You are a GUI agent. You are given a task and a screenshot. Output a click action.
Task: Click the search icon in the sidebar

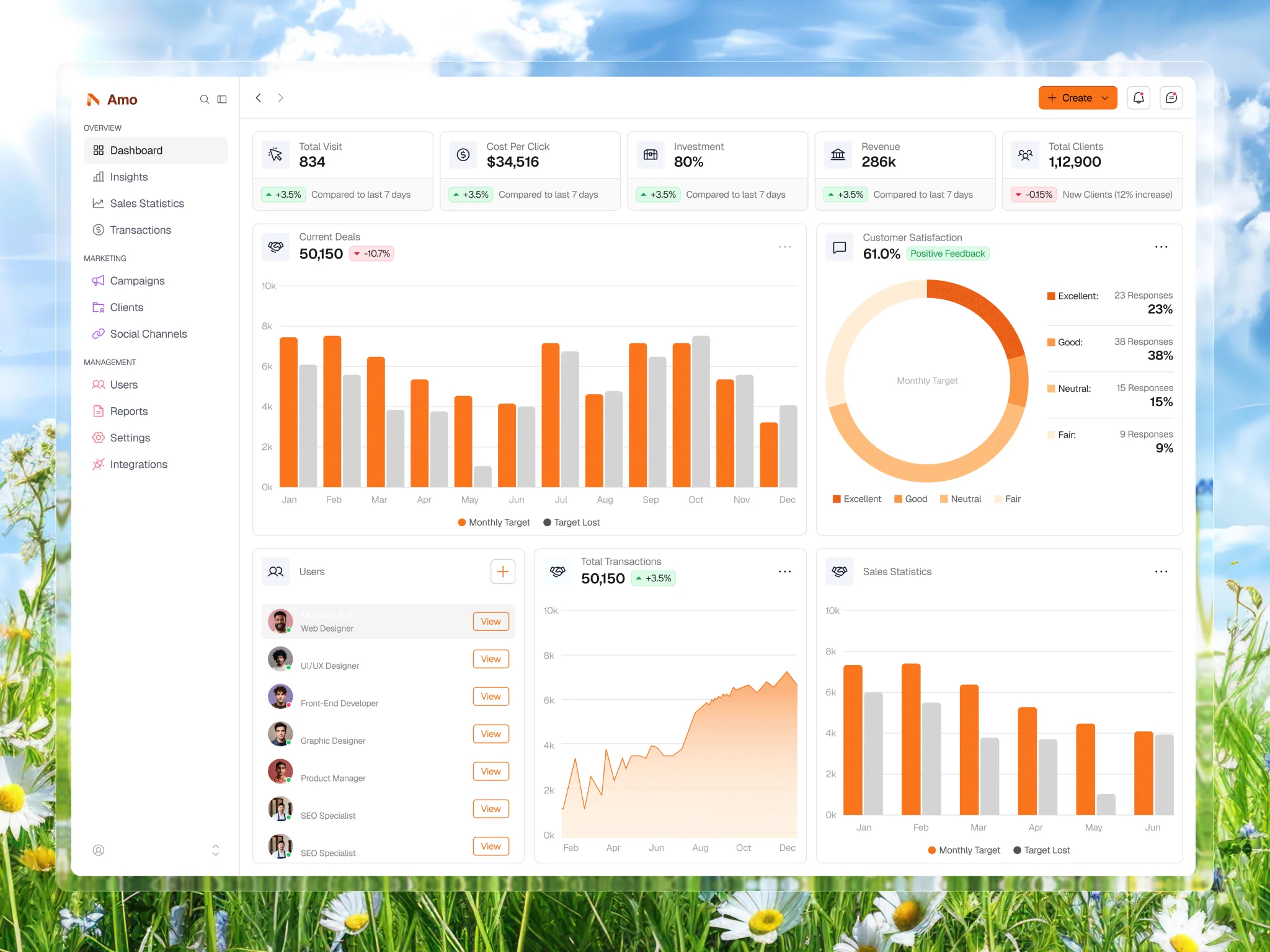(x=204, y=99)
